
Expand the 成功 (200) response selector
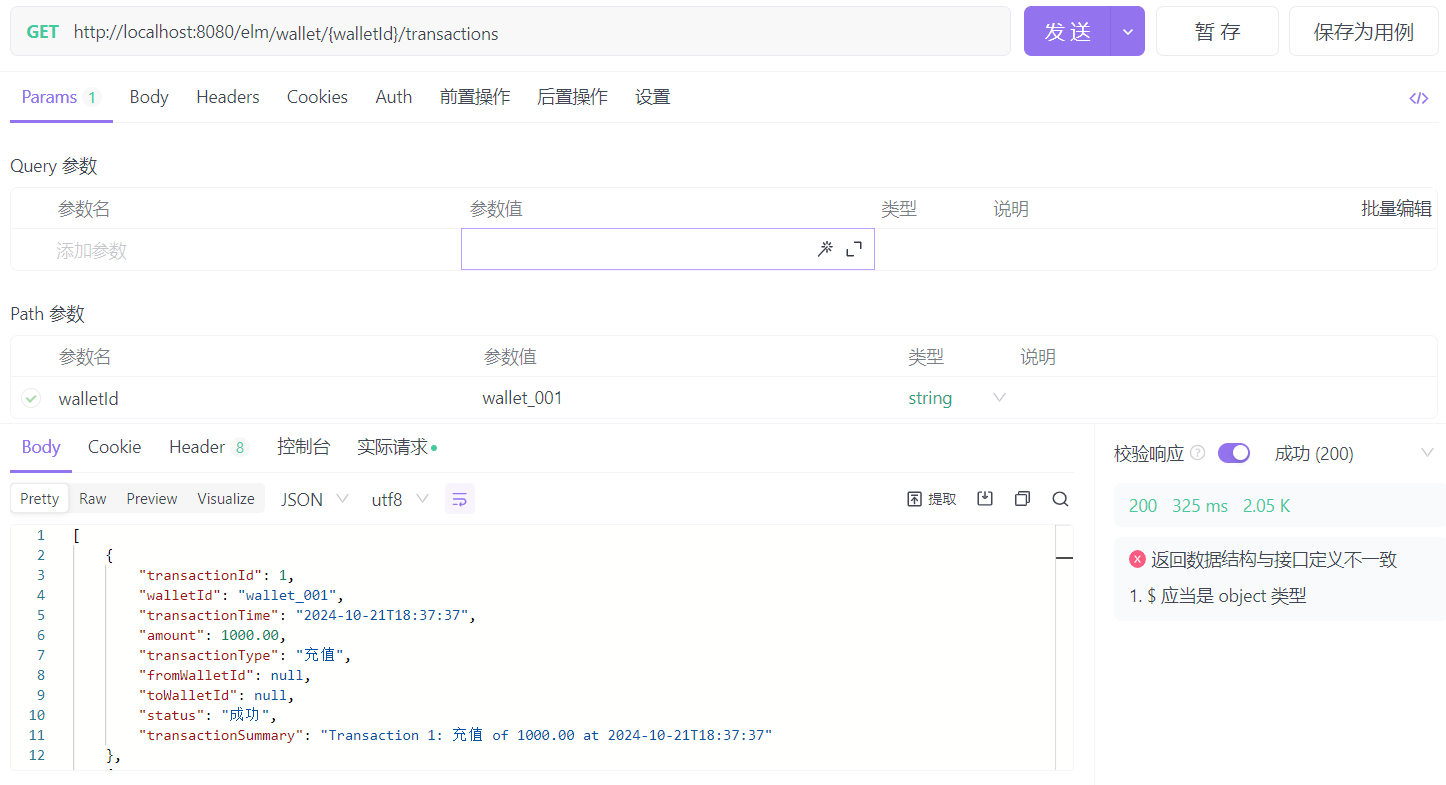click(x=1426, y=453)
